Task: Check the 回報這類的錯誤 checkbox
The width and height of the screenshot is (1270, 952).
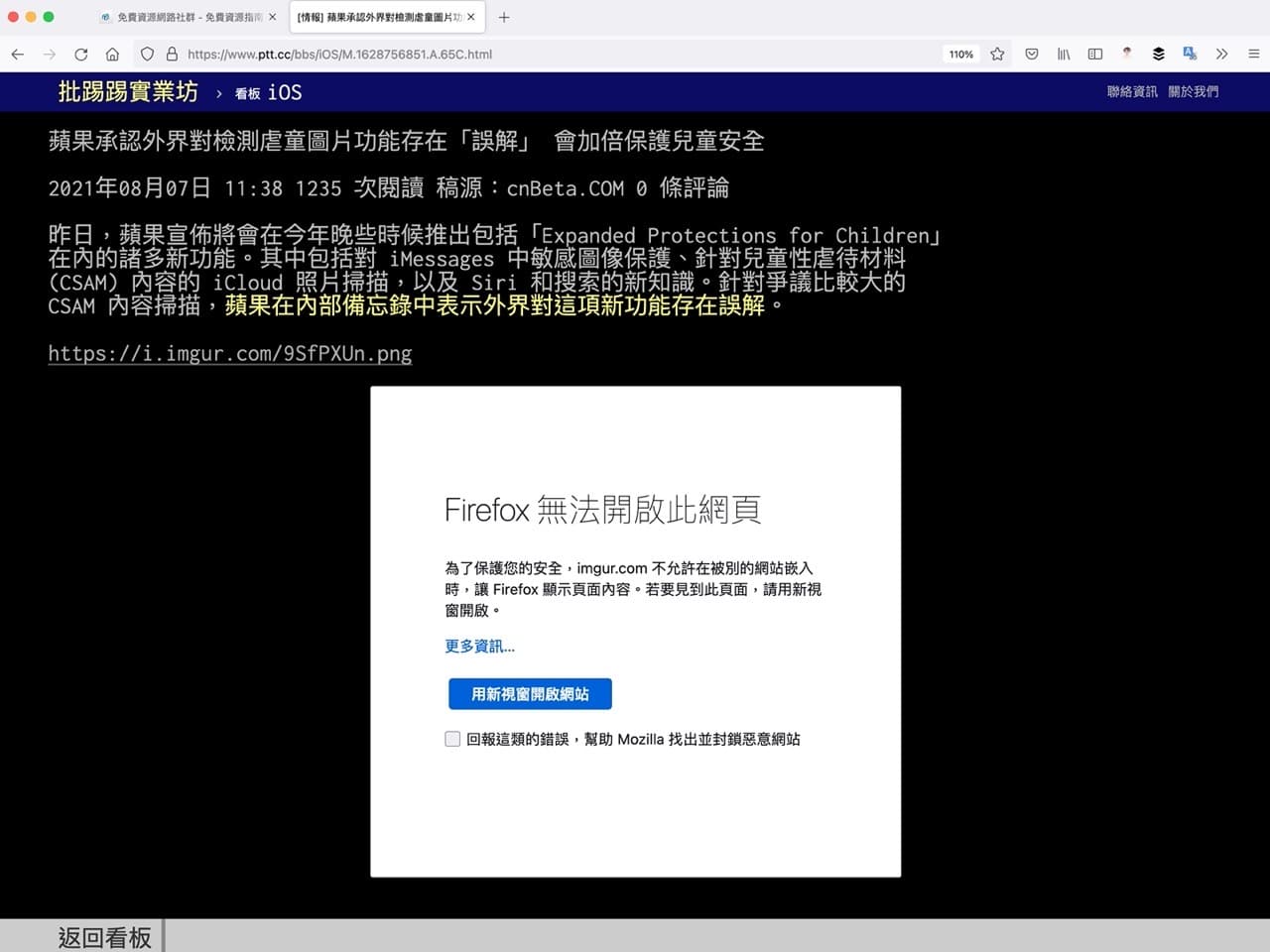Action: coord(452,739)
